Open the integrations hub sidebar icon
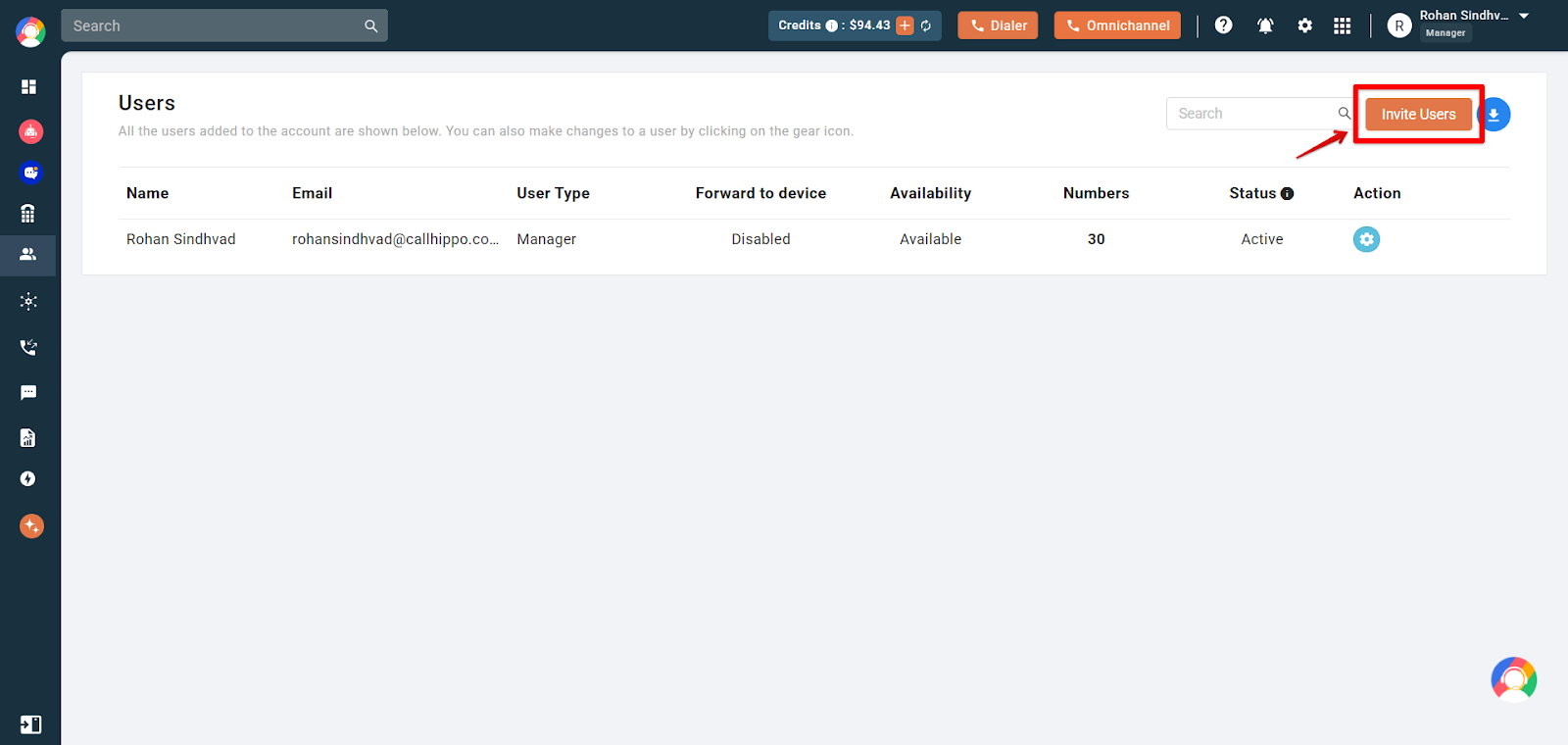Screen dimensions: 1568x745 28,301
